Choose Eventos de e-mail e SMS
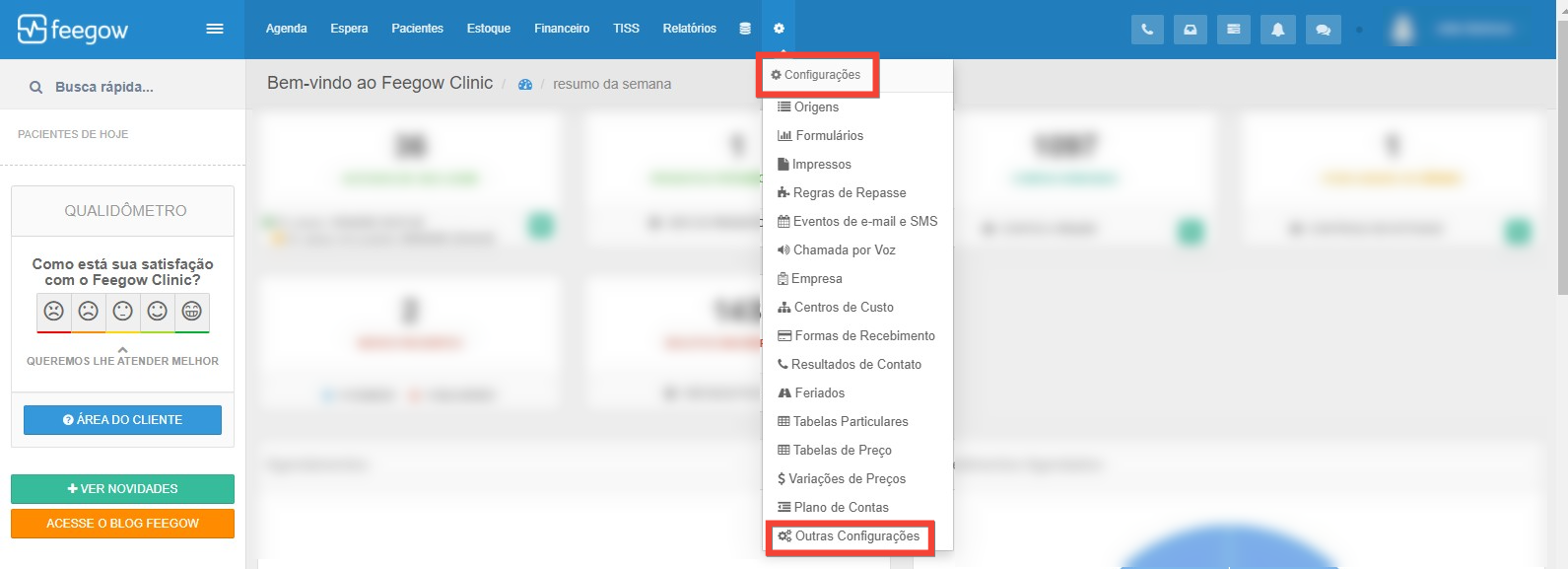 point(857,221)
